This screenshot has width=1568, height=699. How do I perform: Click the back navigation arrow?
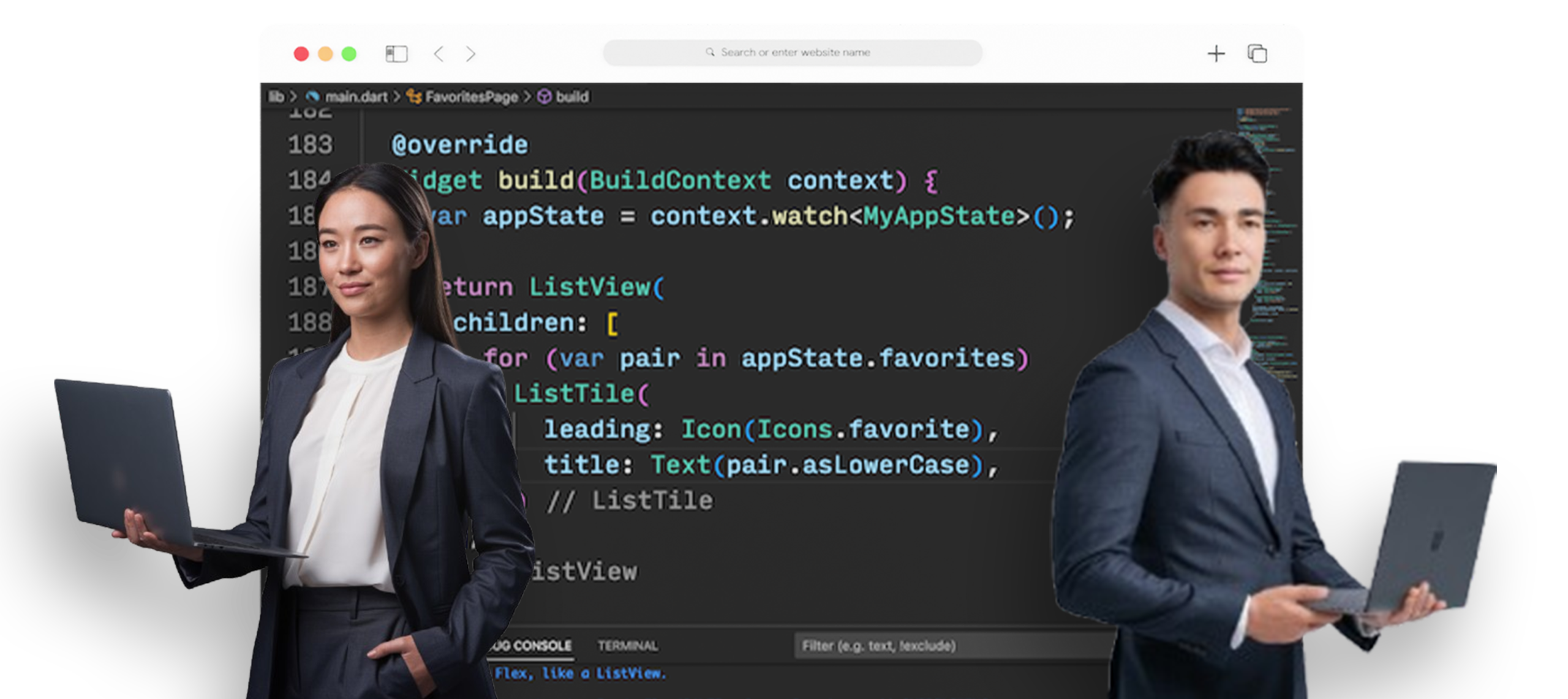point(439,53)
